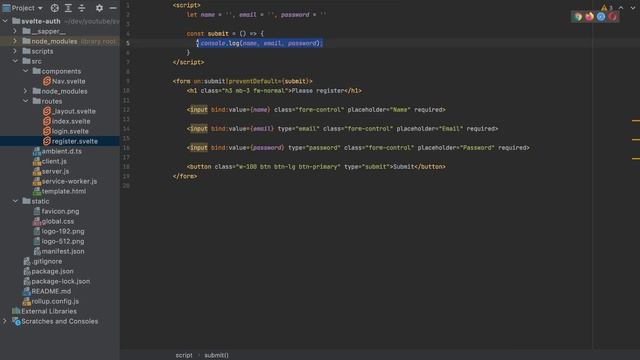Collapse the components folder
The height and width of the screenshot is (360, 640).
(x=25, y=71)
